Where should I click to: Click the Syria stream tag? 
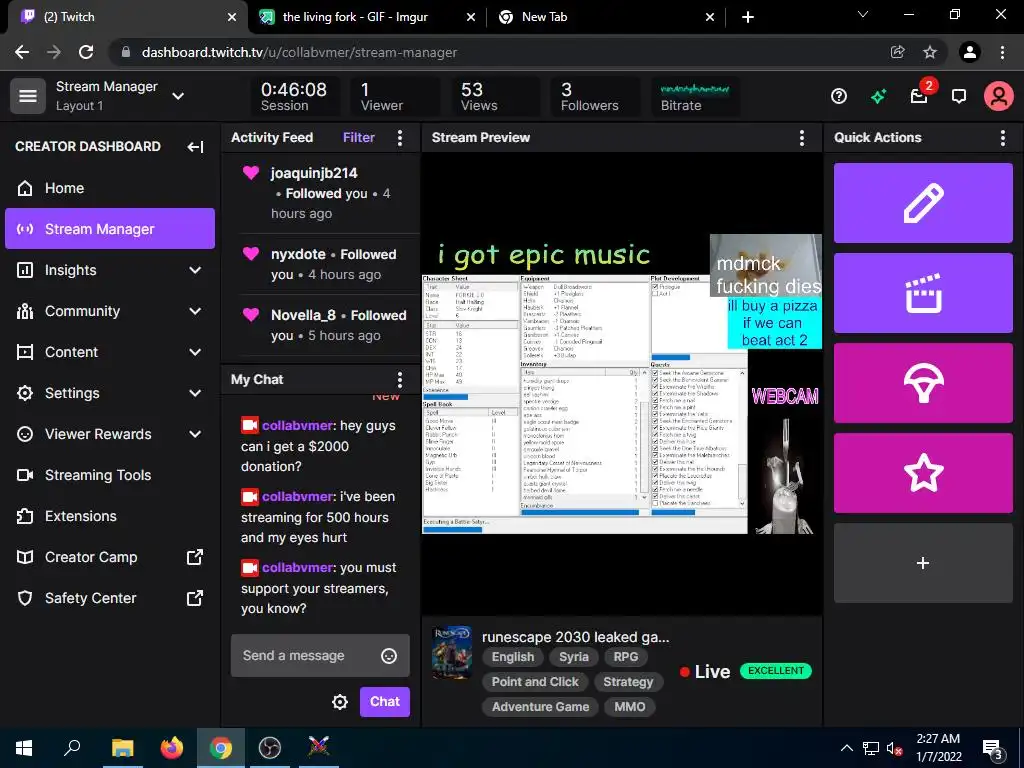coord(573,658)
